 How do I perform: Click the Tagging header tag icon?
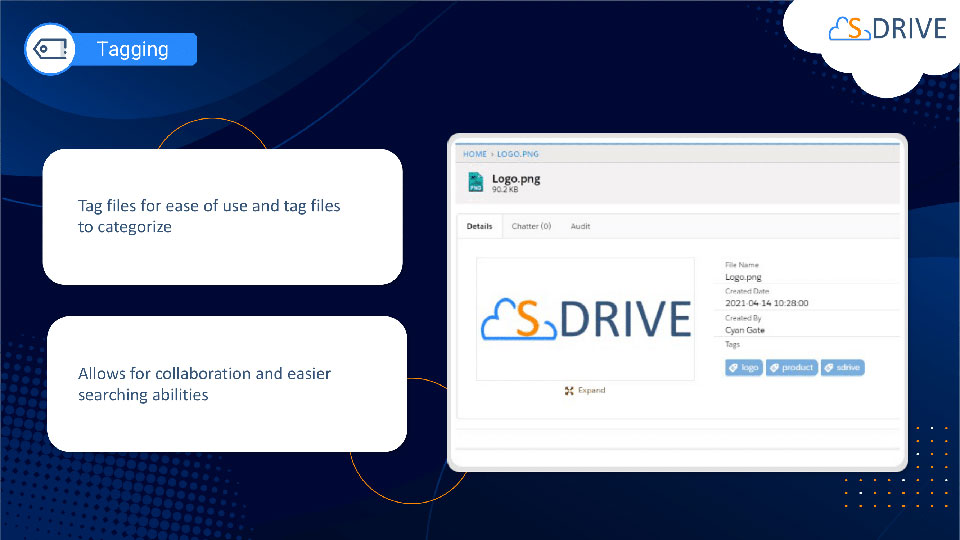click(50, 49)
